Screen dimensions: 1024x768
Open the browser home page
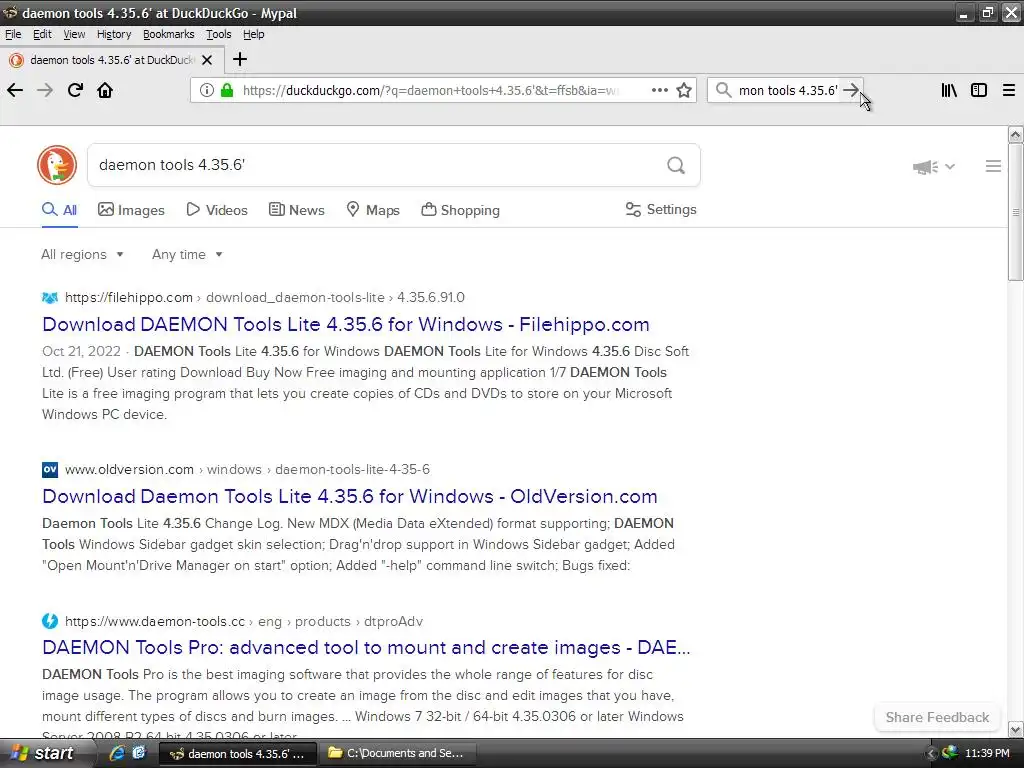[x=105, y=90]
